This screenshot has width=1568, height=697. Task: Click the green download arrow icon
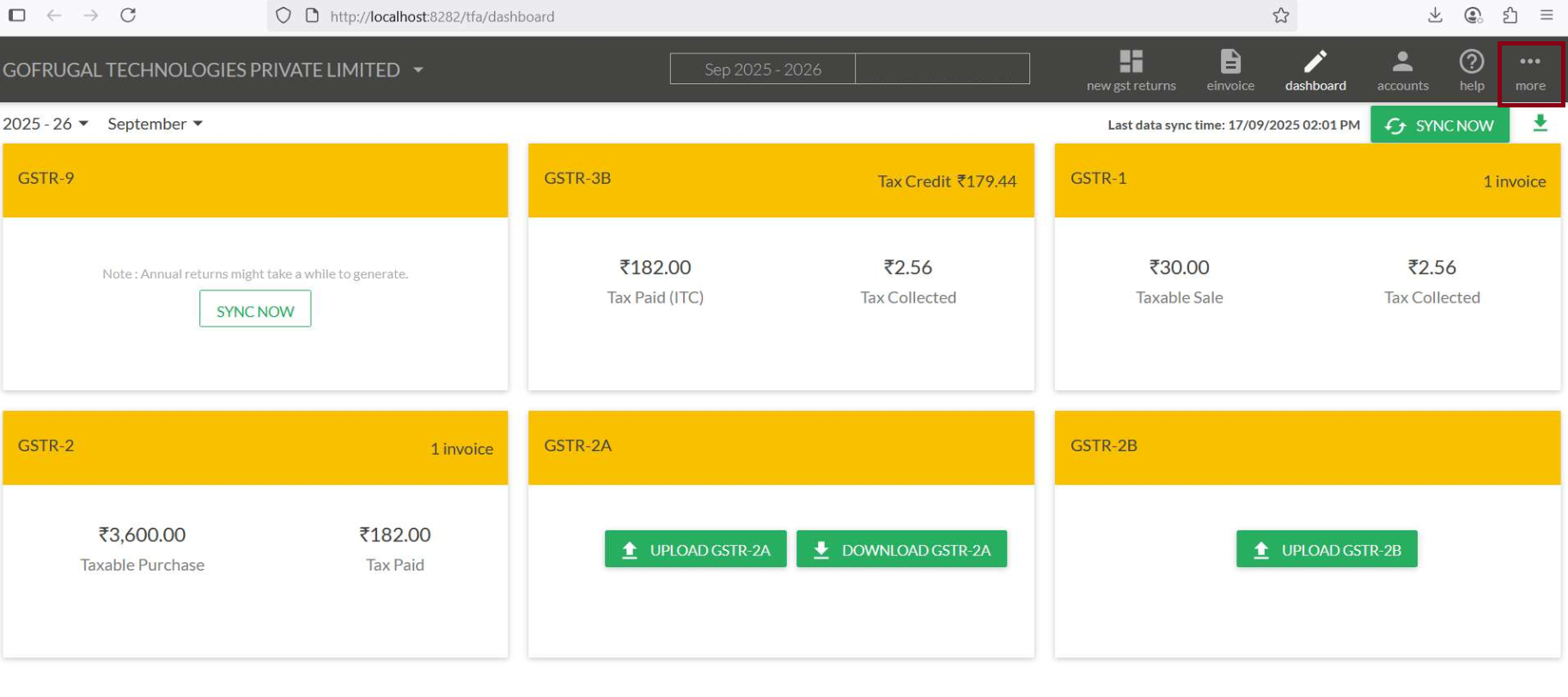click(1541, 124)
